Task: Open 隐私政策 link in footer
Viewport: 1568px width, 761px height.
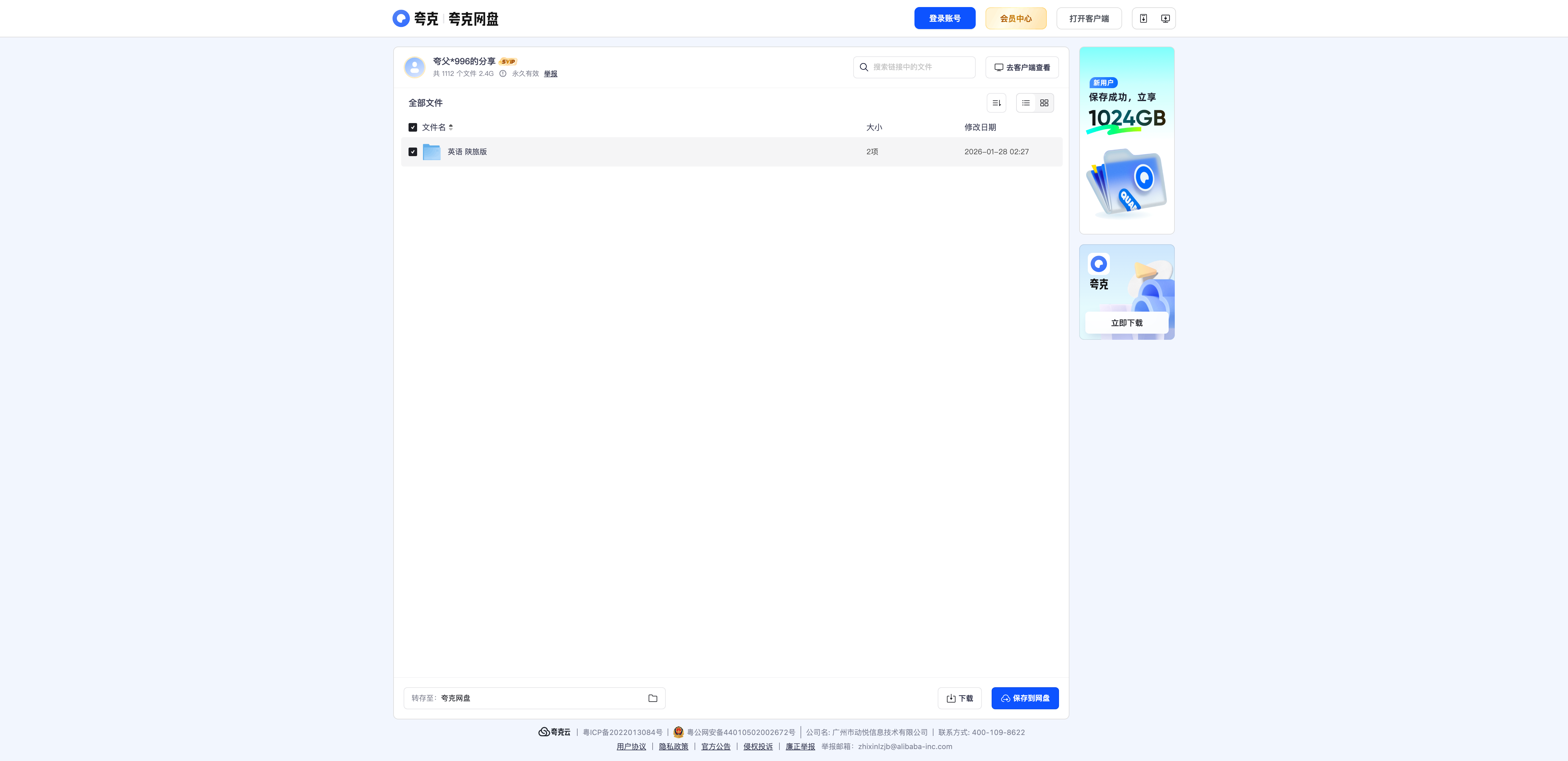Action: pos(673,746)
